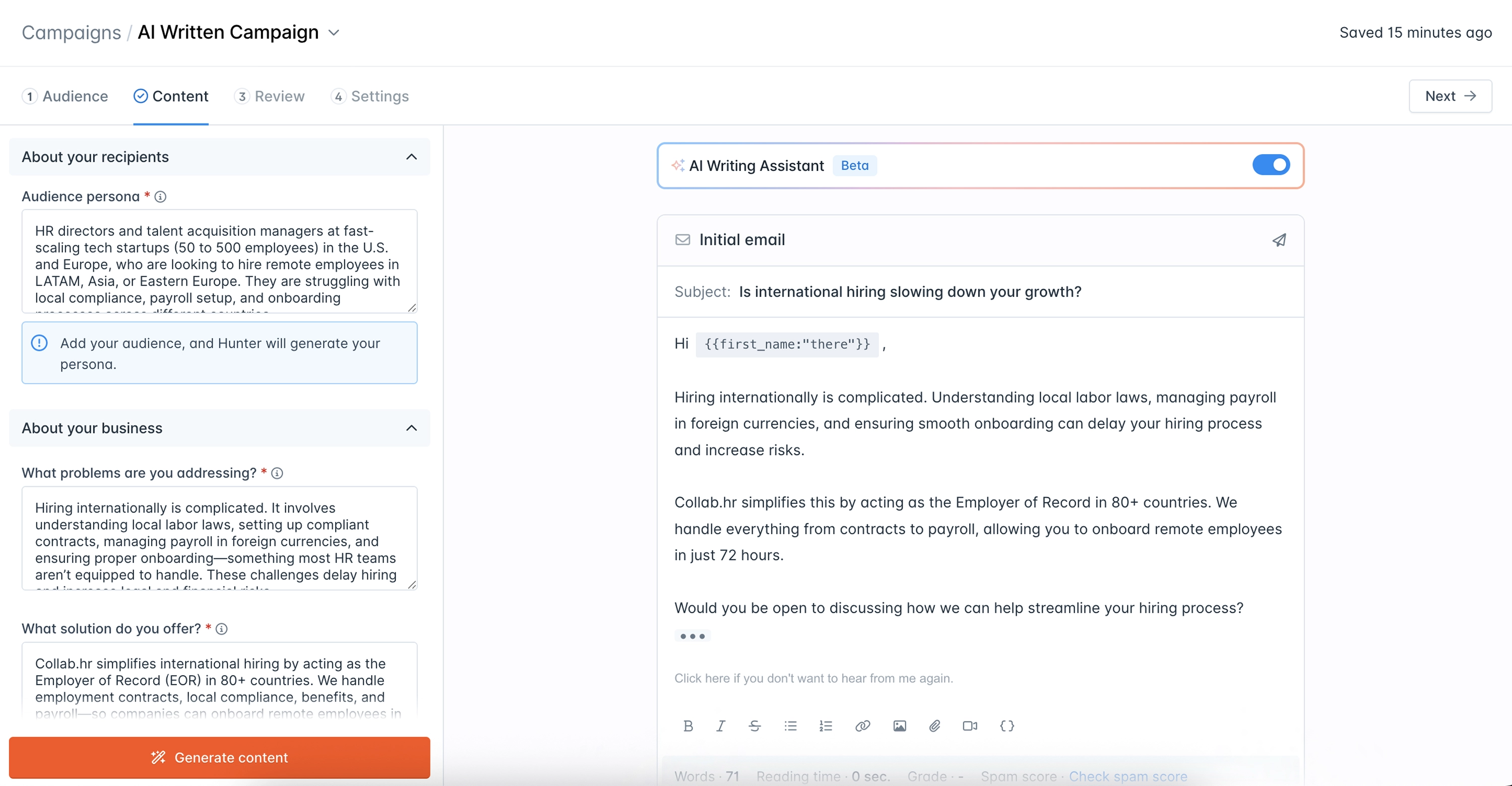Click the unsubscribe sentence in the email
Image resolution: width=1512 pixels, height=786 pixels.
pos(813,678)
